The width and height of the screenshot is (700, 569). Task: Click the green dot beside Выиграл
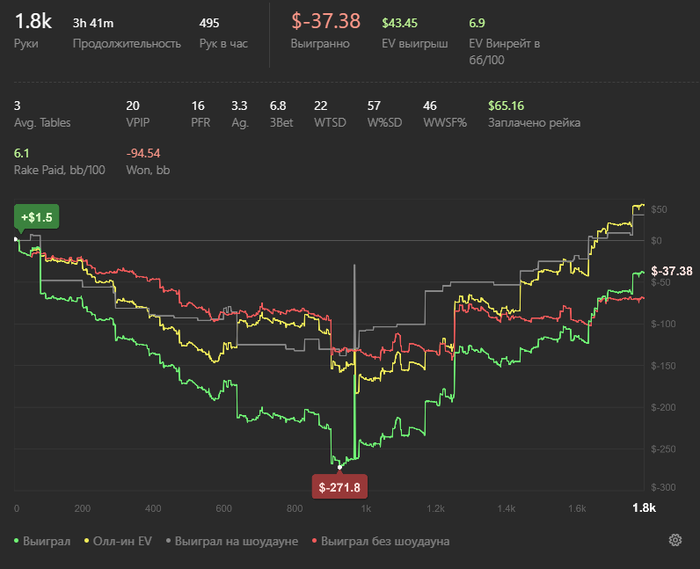click(17, 541)
